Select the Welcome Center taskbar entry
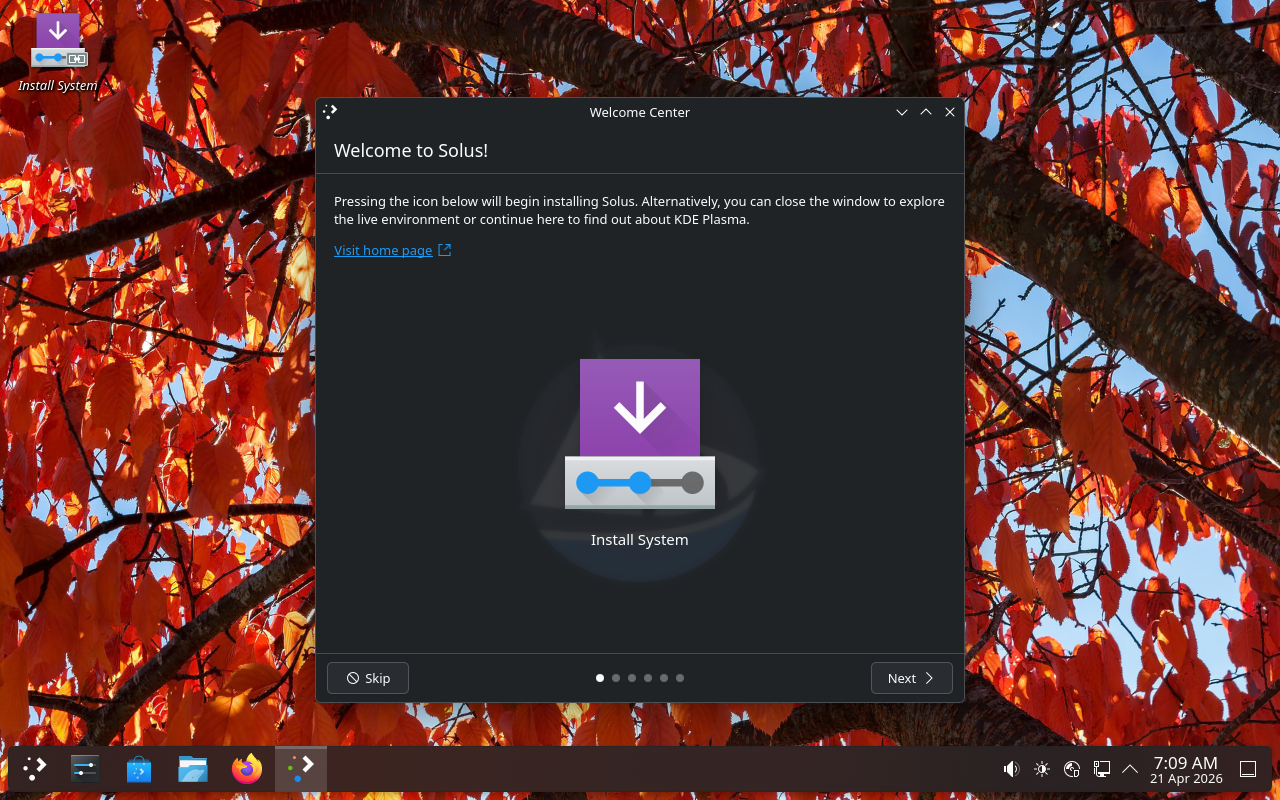 click(301, 768)
